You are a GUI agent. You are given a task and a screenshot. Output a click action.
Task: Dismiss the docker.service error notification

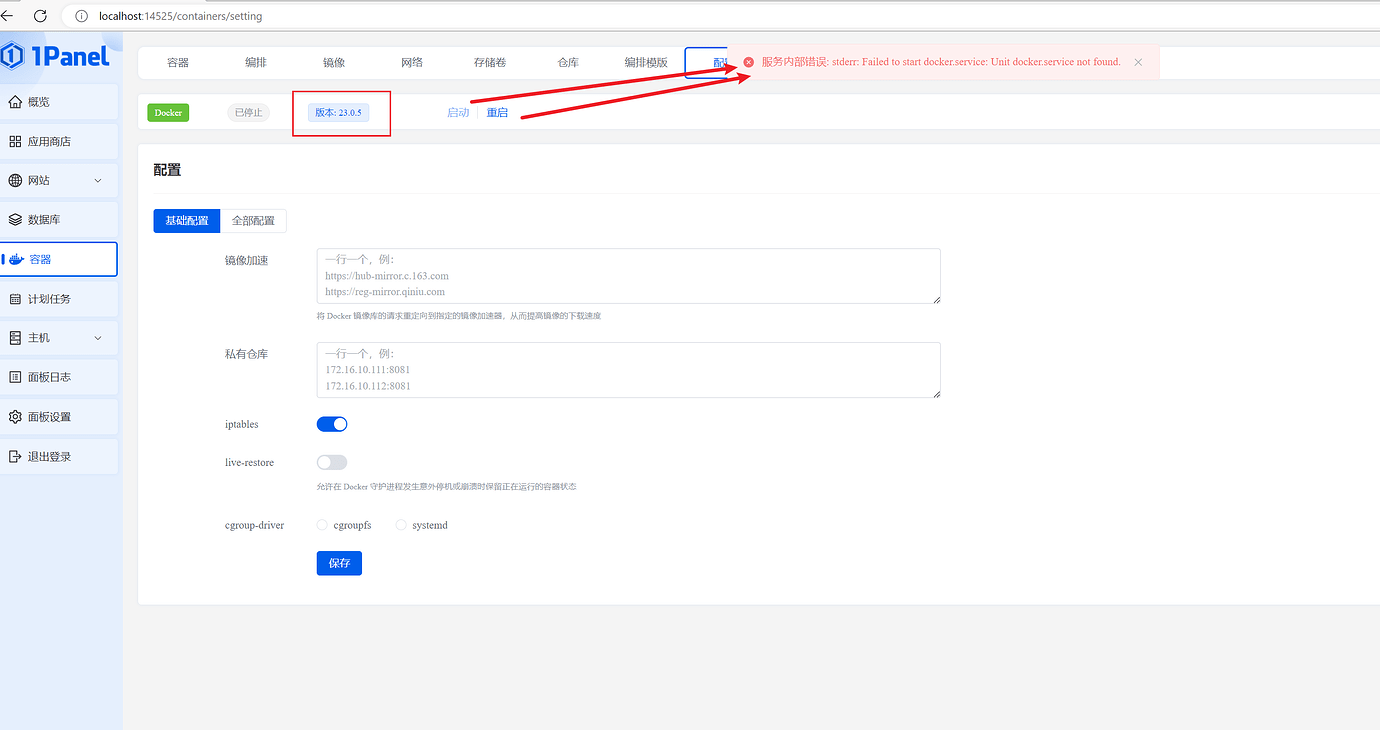pos(1137,61)
